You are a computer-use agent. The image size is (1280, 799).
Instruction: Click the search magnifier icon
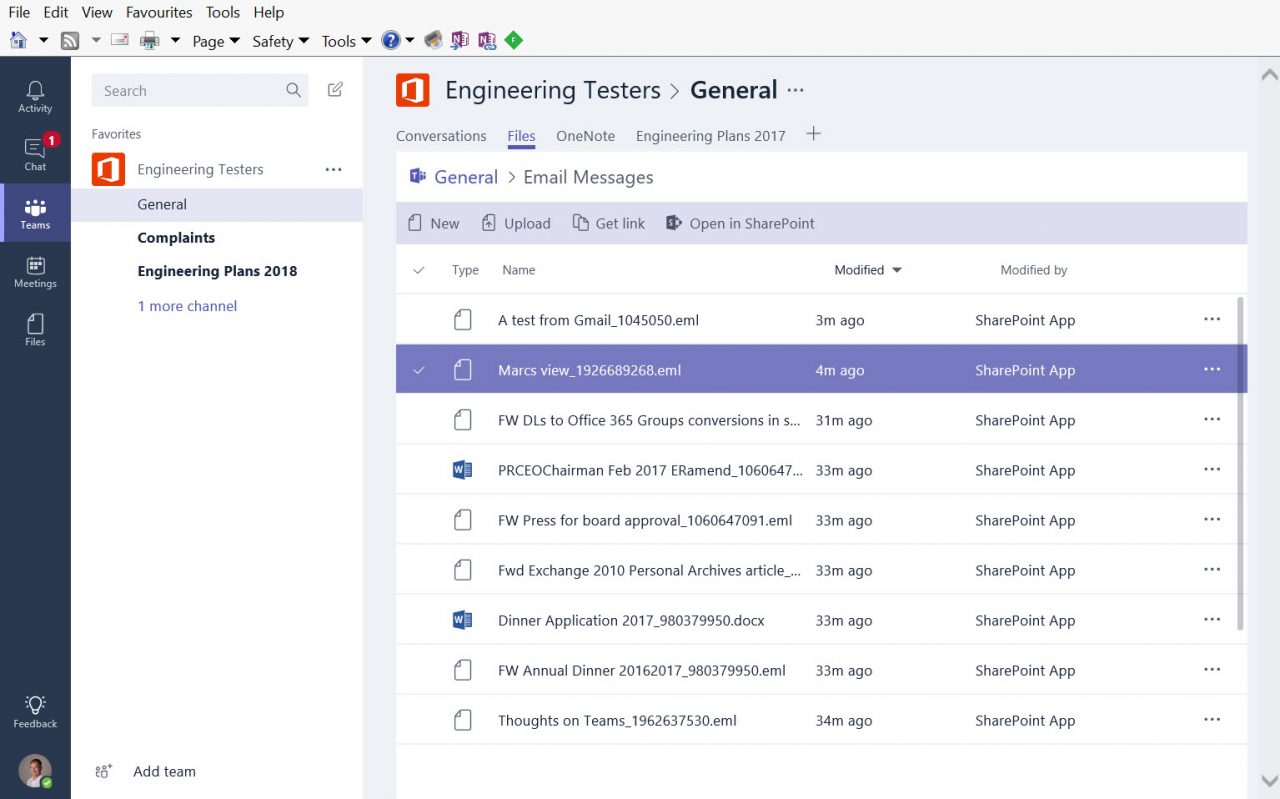point(293,90)
